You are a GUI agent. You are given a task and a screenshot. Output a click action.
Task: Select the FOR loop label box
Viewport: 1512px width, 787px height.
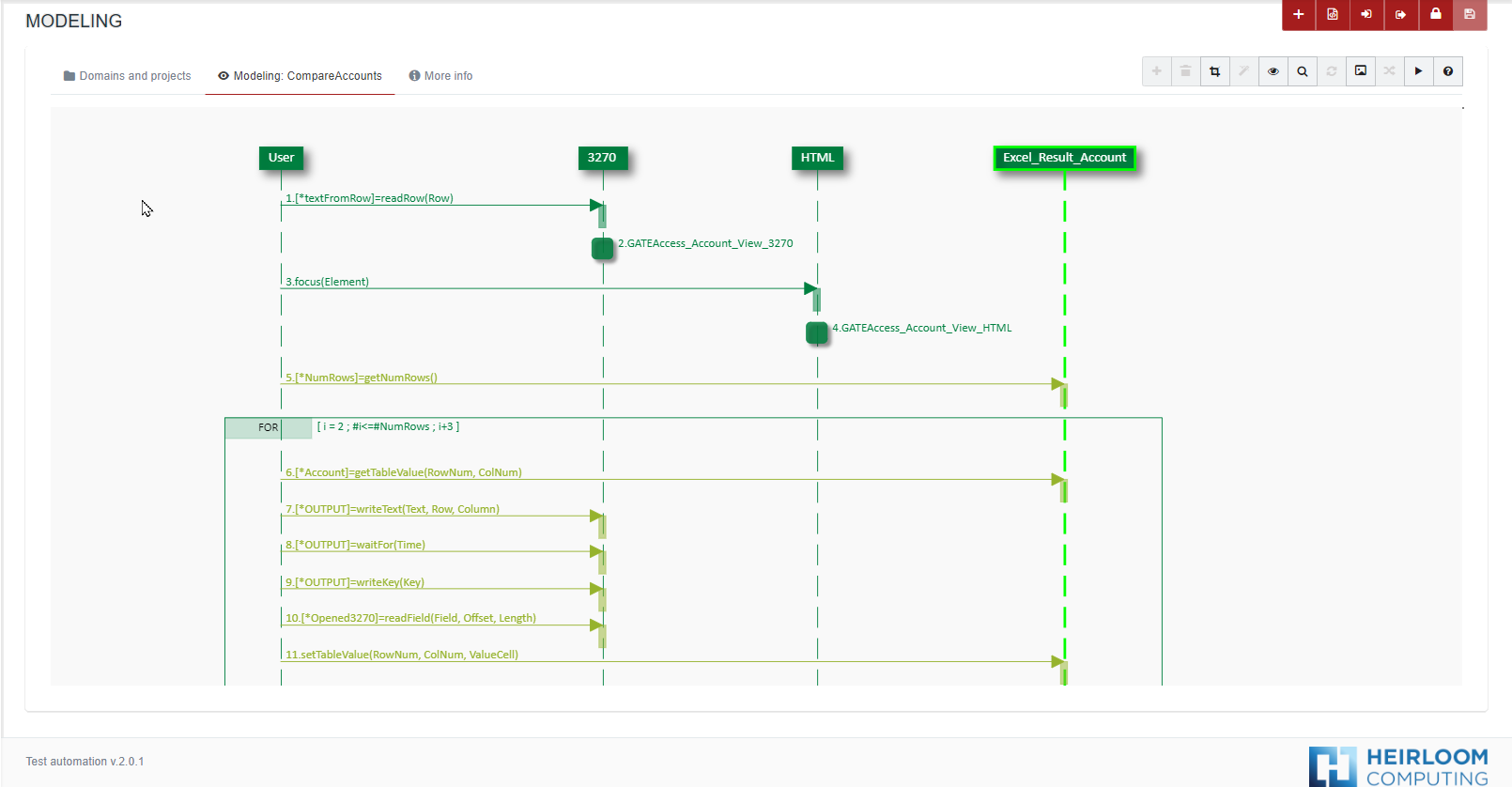pos(268,427)
